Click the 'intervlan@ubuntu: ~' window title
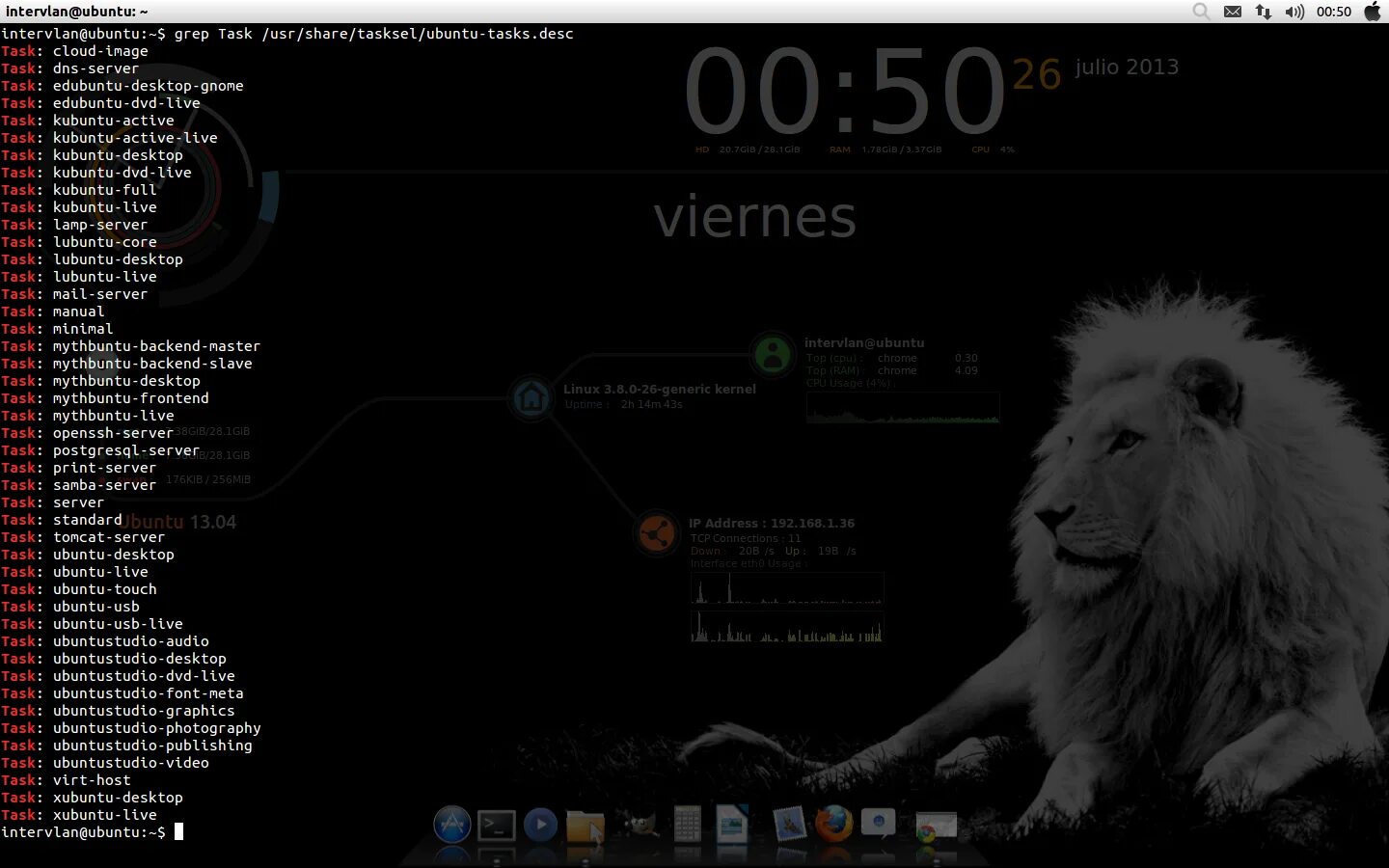1389x868 pixels. (x=77, y=12)
